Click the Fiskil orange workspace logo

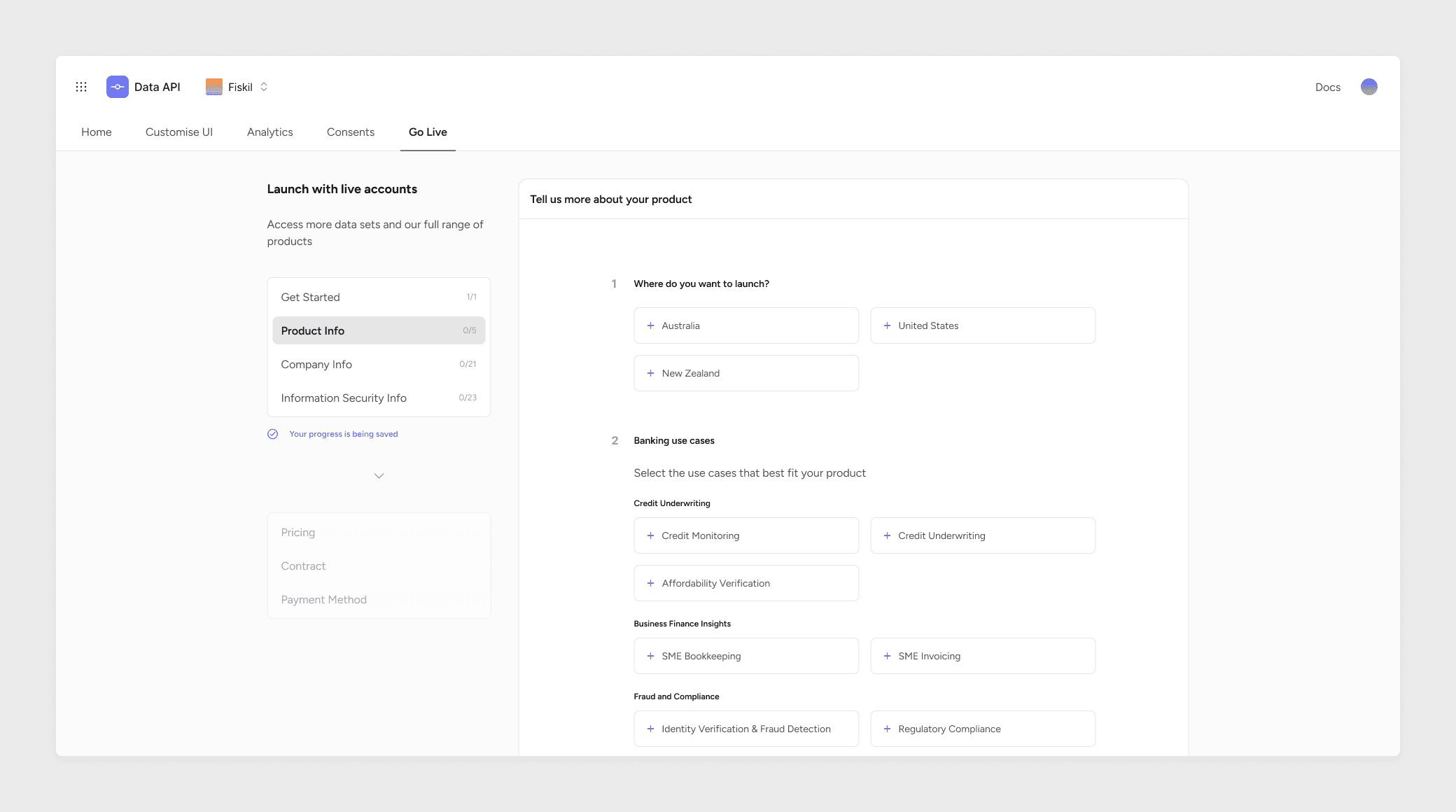click(214, 87)
